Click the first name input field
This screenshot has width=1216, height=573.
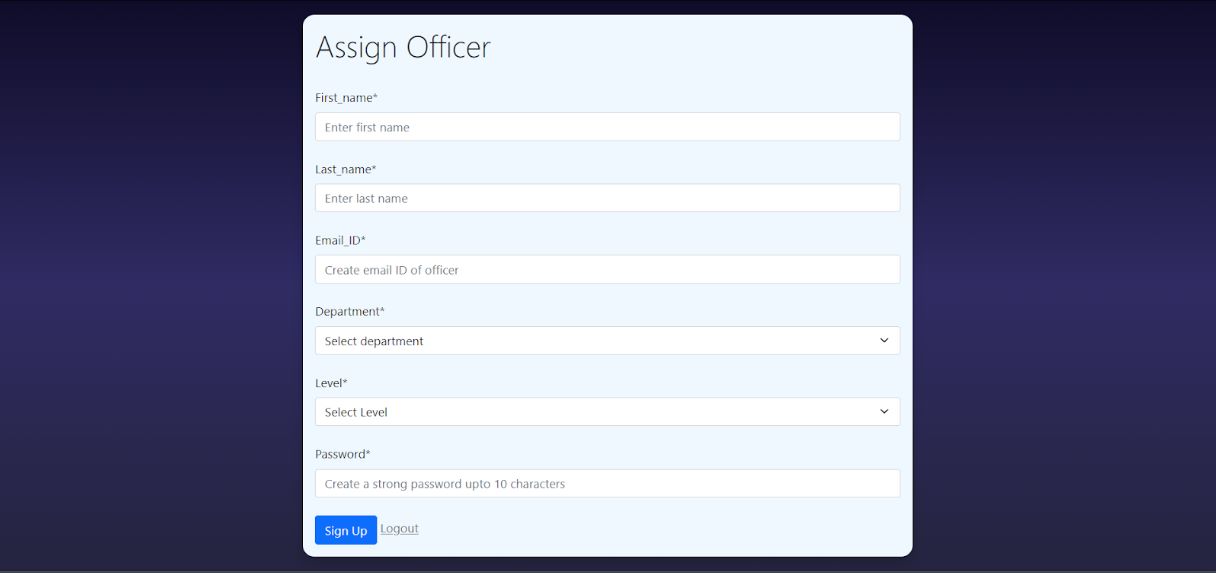pyautogui.click(x=607, y=127)
